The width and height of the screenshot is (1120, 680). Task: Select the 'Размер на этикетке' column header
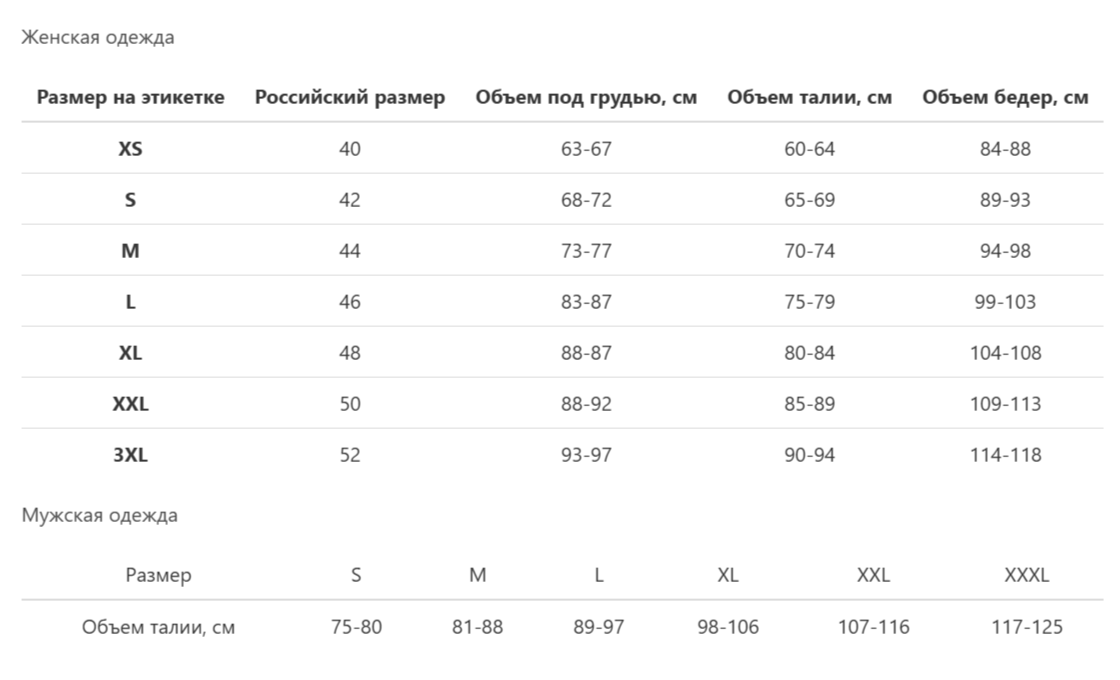130,98
